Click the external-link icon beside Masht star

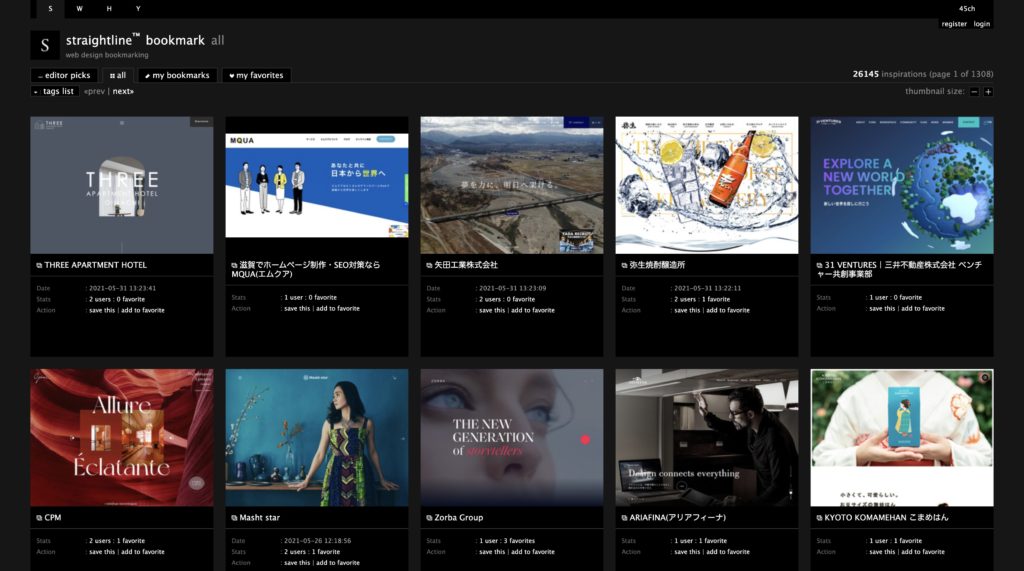(234, 517)
